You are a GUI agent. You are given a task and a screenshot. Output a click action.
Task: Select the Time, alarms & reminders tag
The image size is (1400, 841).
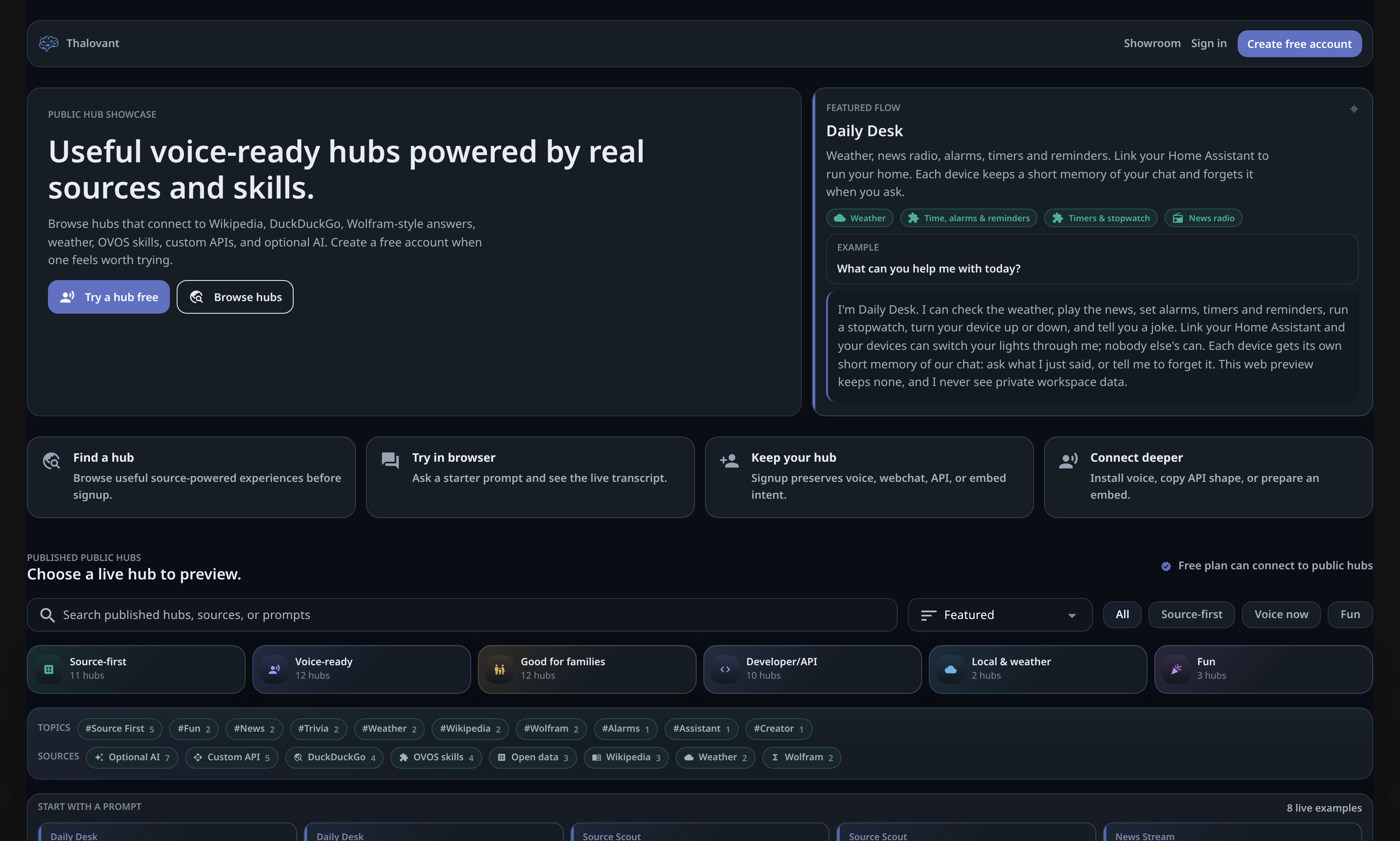pos(968,218)
